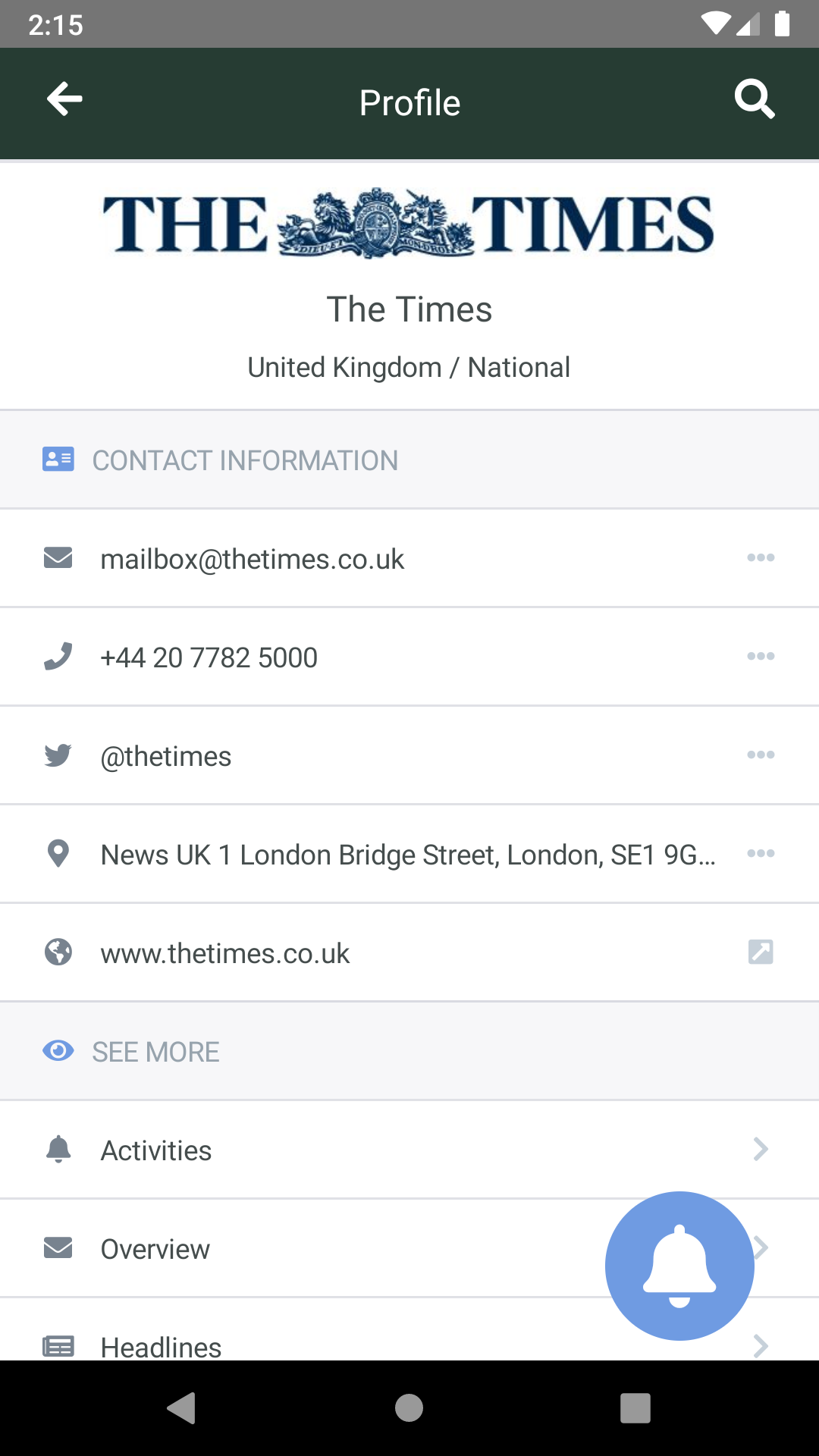This screenshot has width=819, height=1456.
Task: Open the Overview menu item
Action: point(155,1249)
